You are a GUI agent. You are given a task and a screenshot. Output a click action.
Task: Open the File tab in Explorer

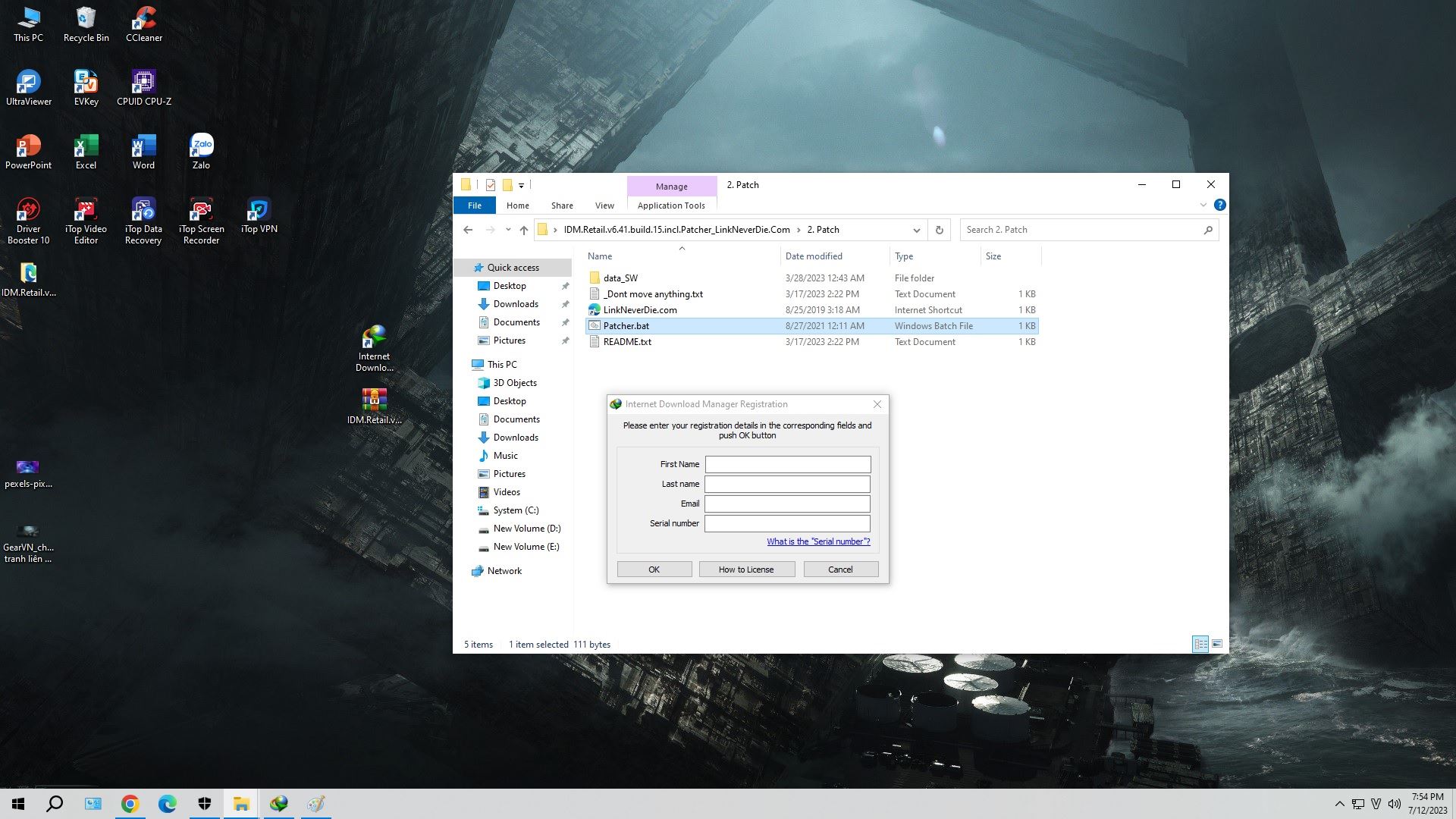tap(475, 206)
